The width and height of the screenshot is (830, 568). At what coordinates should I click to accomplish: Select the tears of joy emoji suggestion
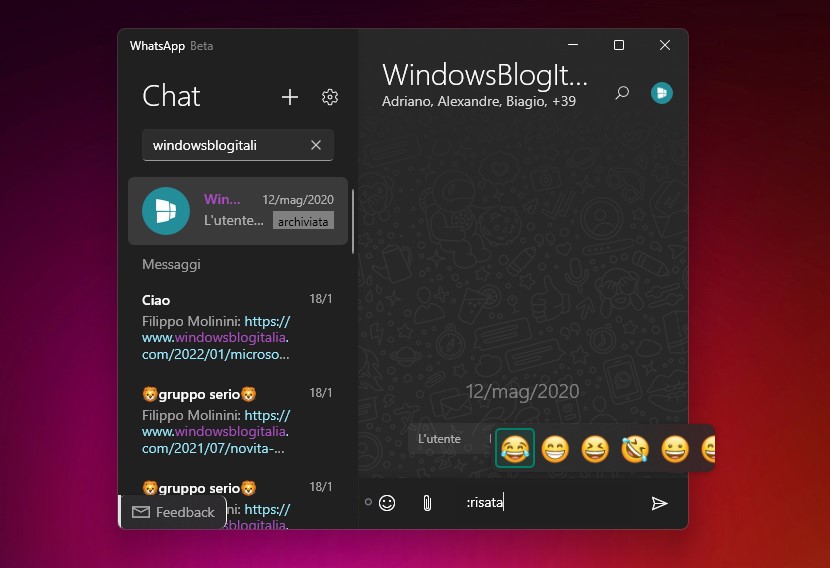515,448
